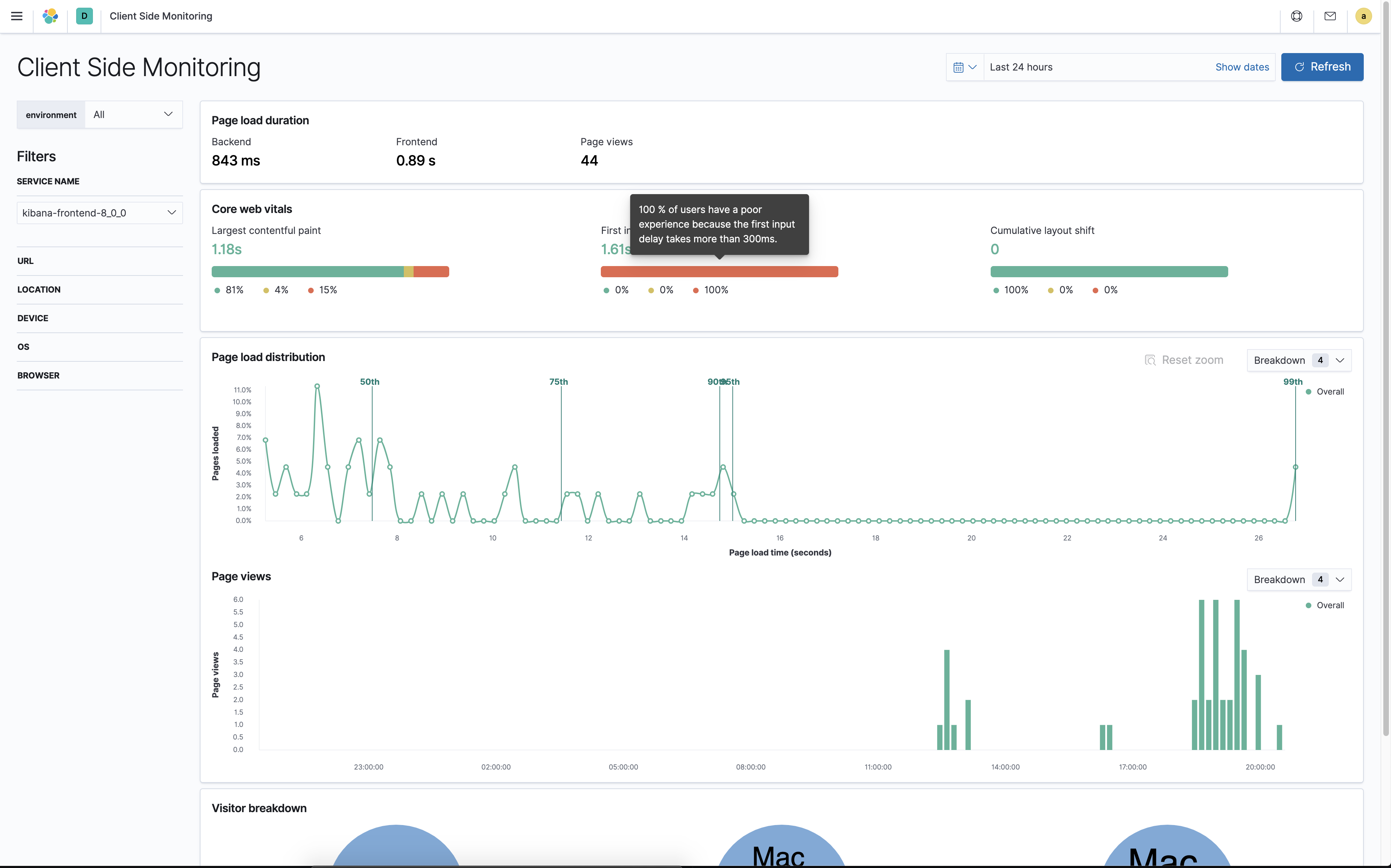The height and width of the screenshot is (868, 1391).
Task: Open the hamburger navigation menu
Action: coord(17,16)
